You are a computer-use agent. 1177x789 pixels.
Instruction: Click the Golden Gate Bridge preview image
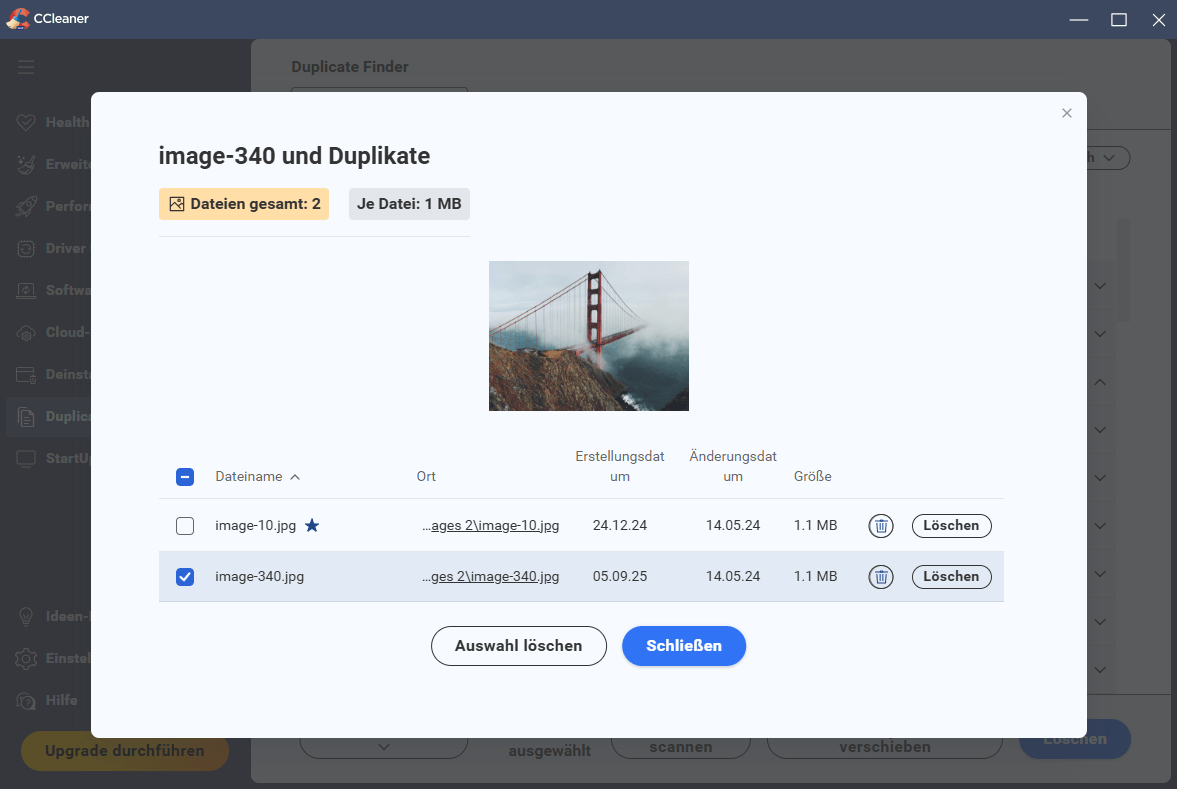[x=588, y=336]
